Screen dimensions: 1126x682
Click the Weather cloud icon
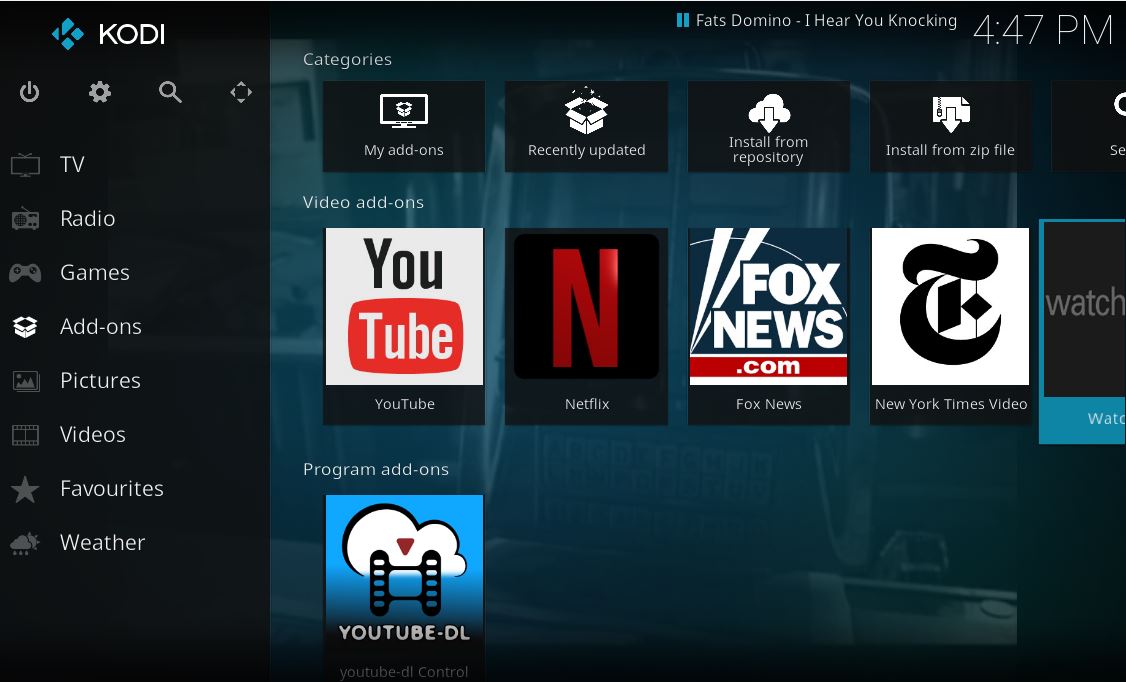(25, 543)
